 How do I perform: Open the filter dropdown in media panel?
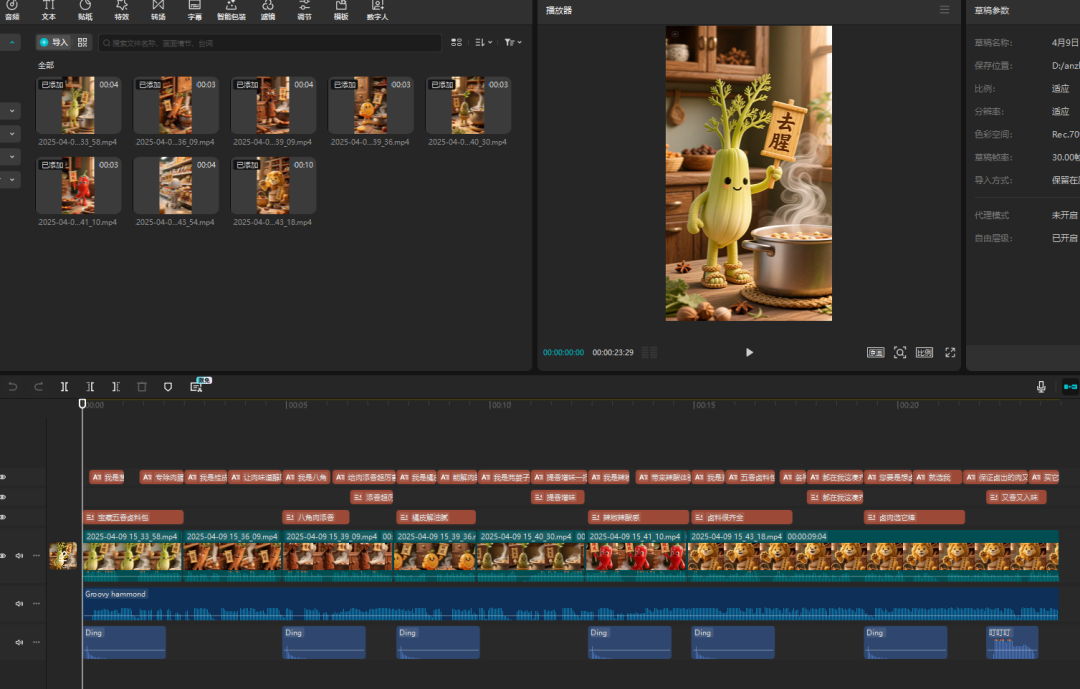tap(512, 42)
